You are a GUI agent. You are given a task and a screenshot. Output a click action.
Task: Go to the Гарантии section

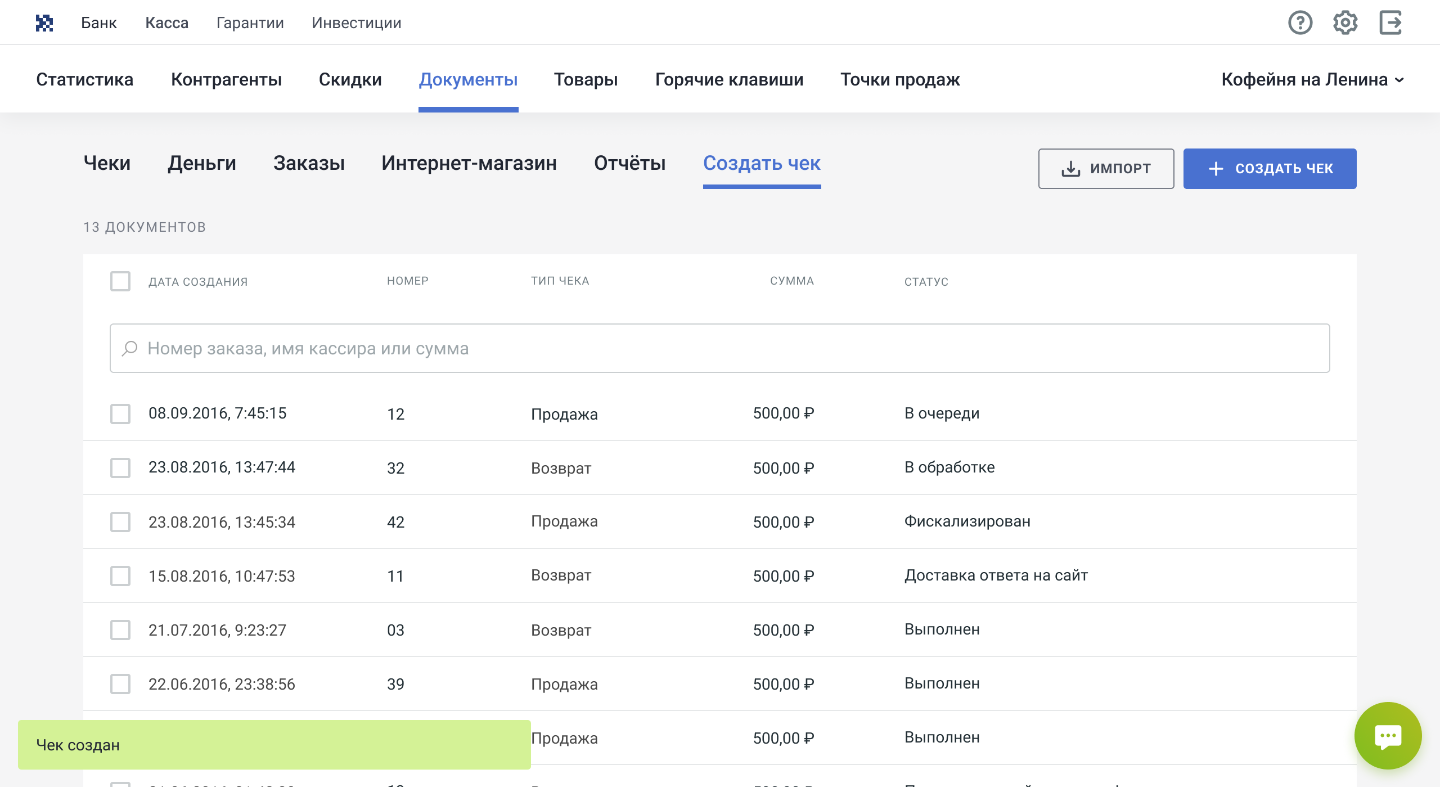pos(250,23)
